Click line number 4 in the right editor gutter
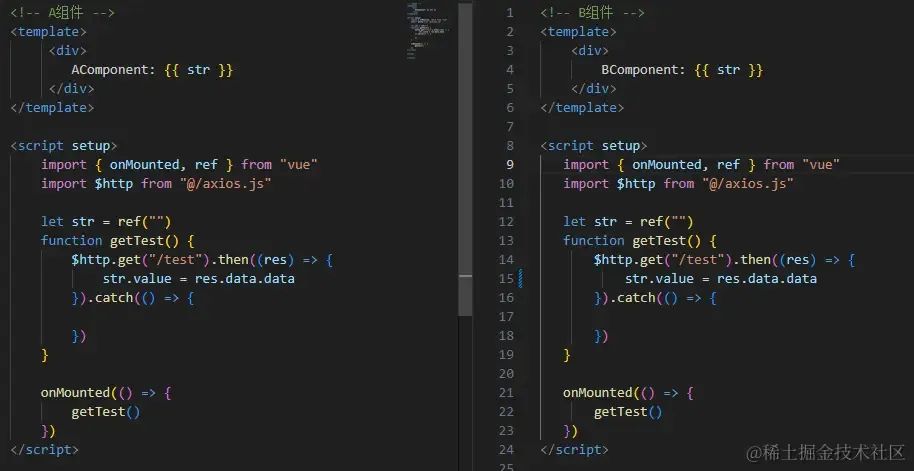Viewport: 914px width, 471px height. tap(510, 70)
